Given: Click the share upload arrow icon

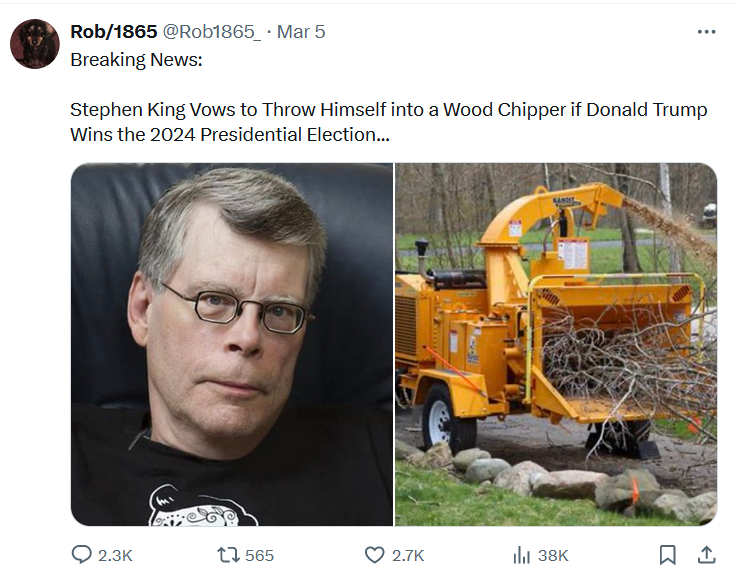Looking at the screenshot, I should pyautogui.click(x=705, y=555).
